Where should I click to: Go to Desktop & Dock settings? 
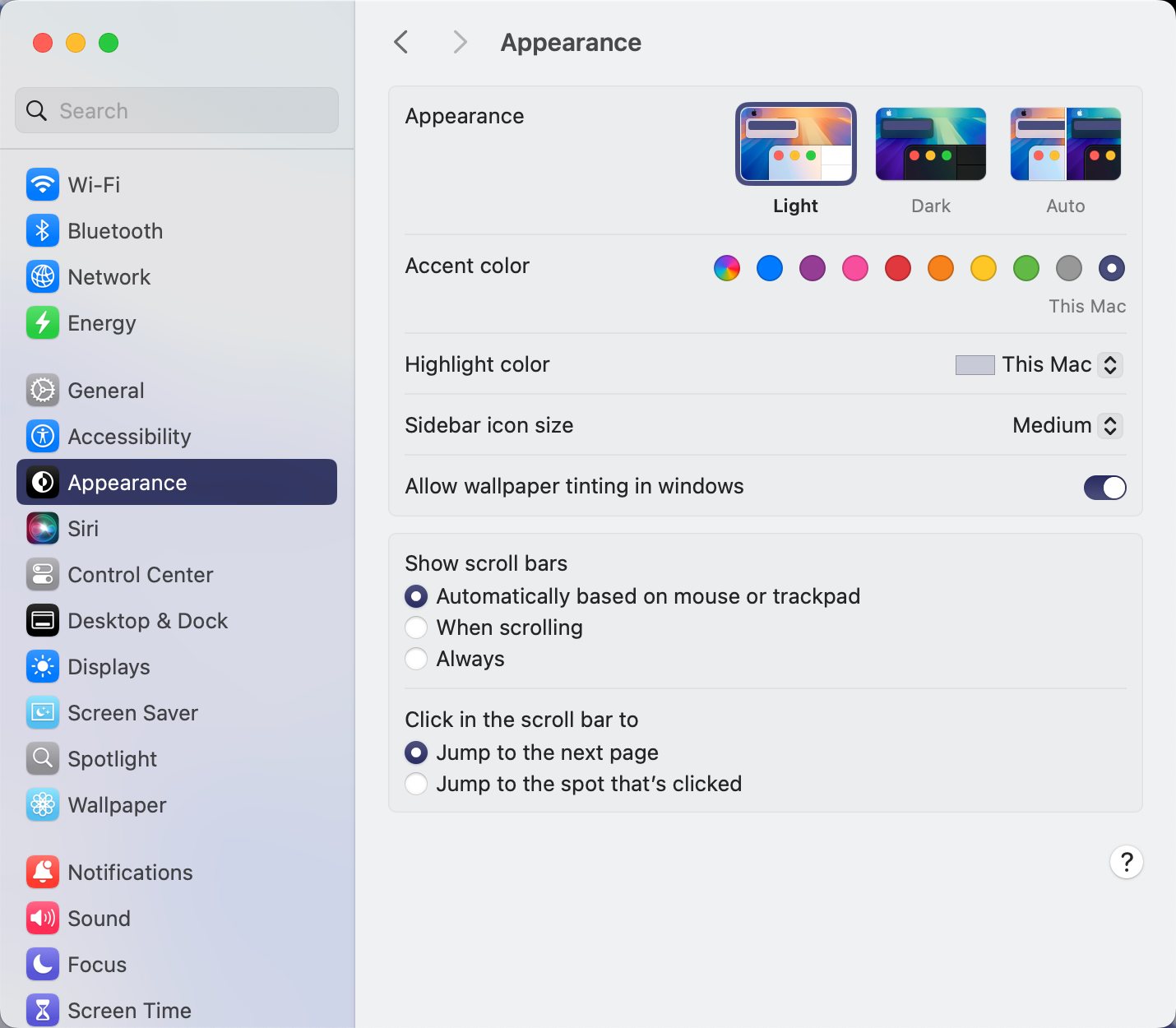coord(147,621)
